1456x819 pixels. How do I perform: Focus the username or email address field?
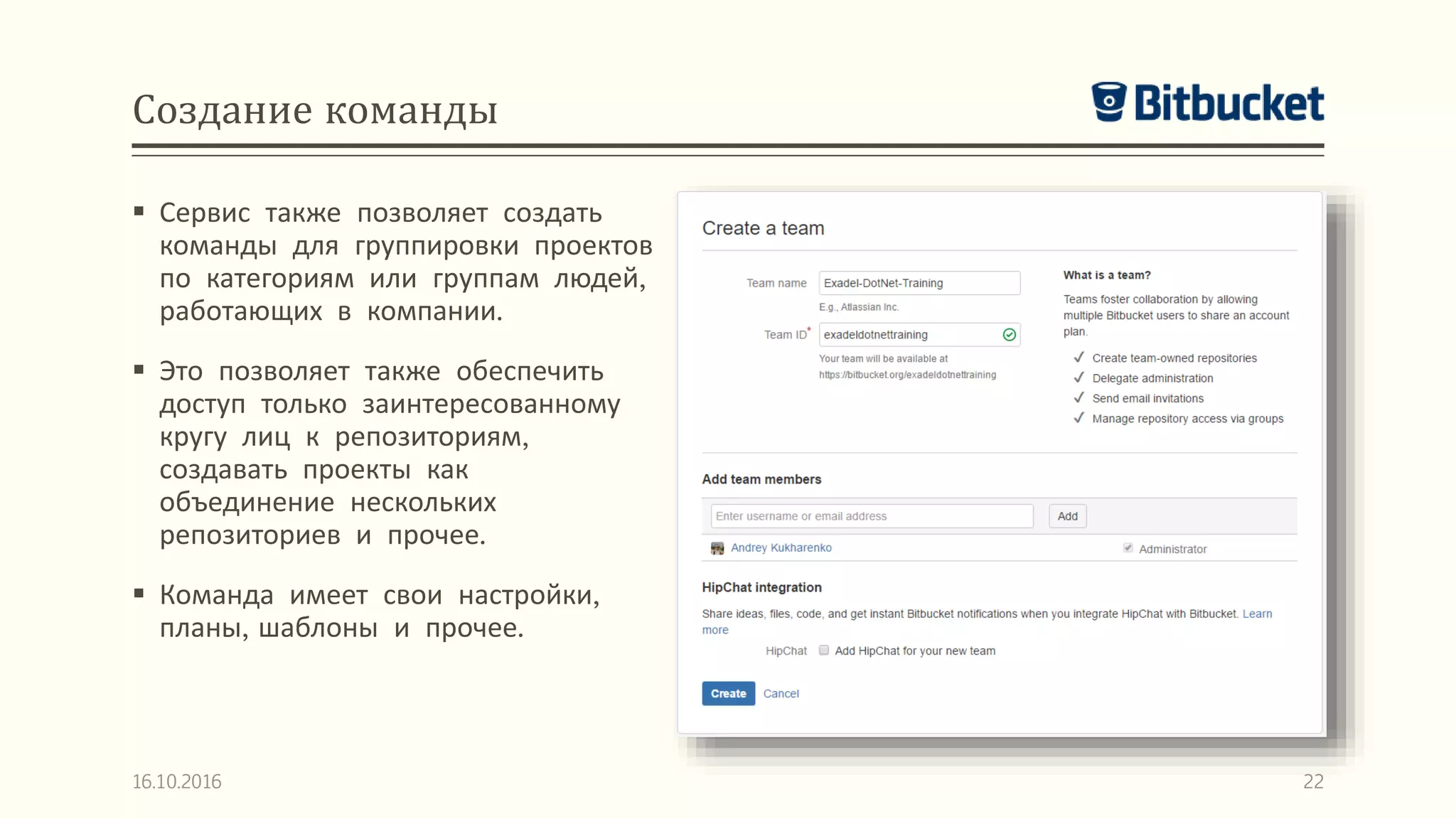[872, 516]
